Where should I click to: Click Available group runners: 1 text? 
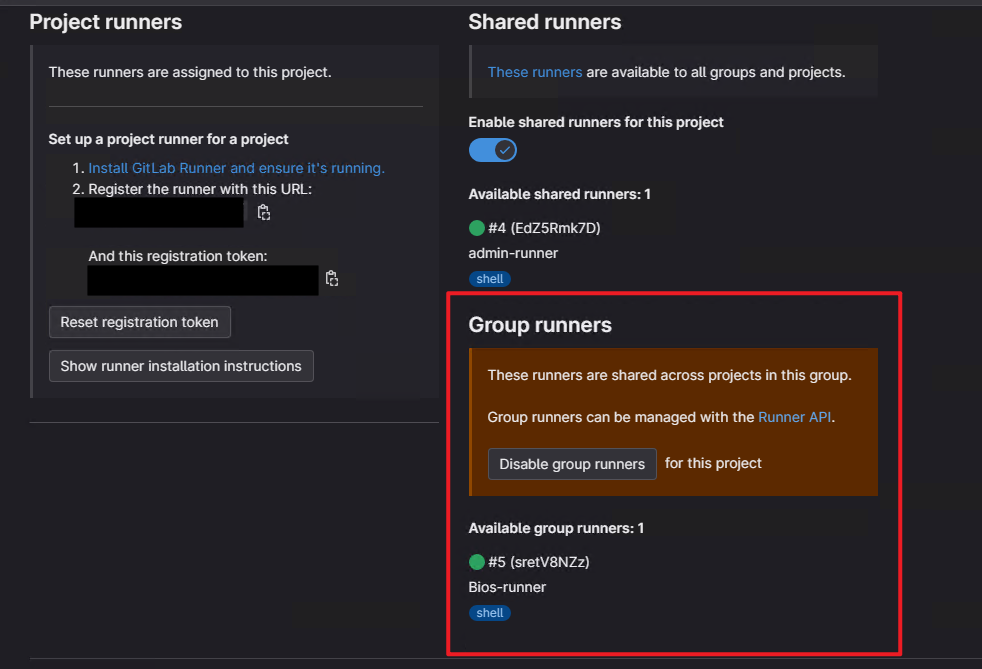click(x=556, y=528)
